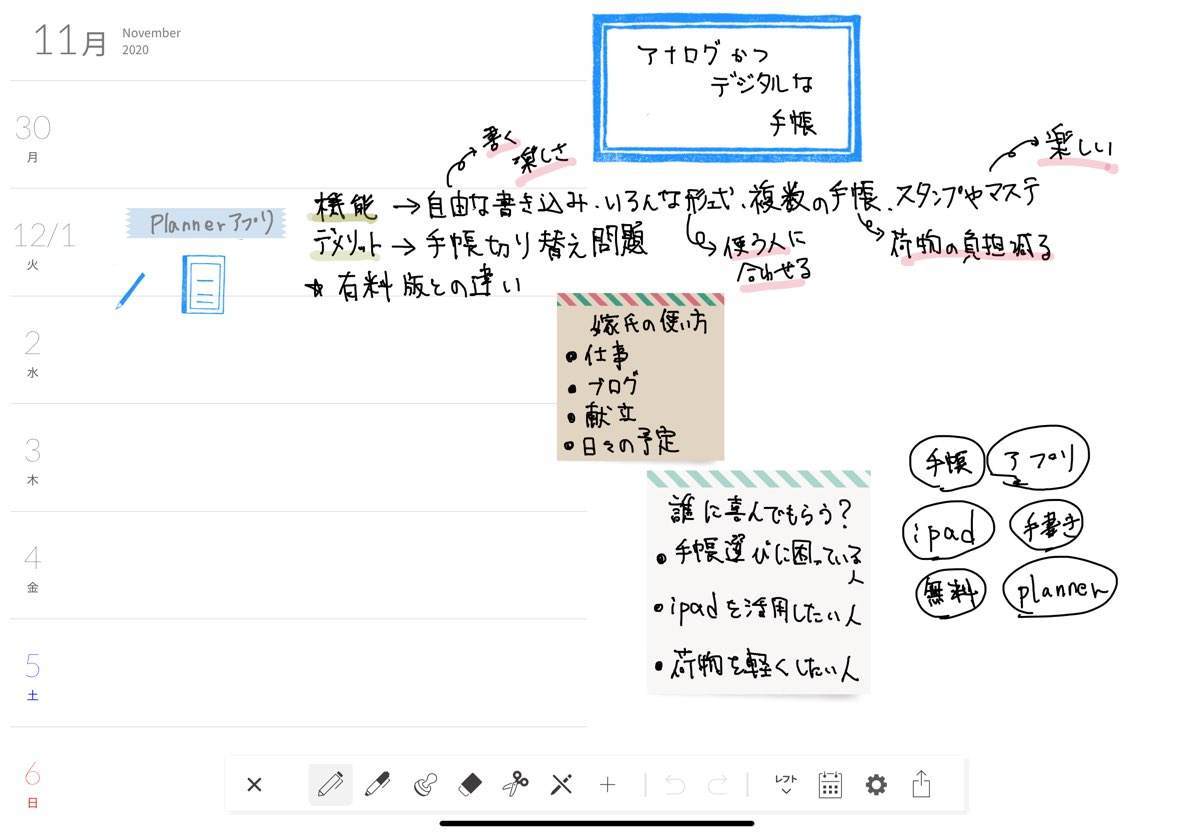Viewport: 1194px width, 834px height.
Task: Select the pen tool next to the pencil
Action: click(377, 785)
